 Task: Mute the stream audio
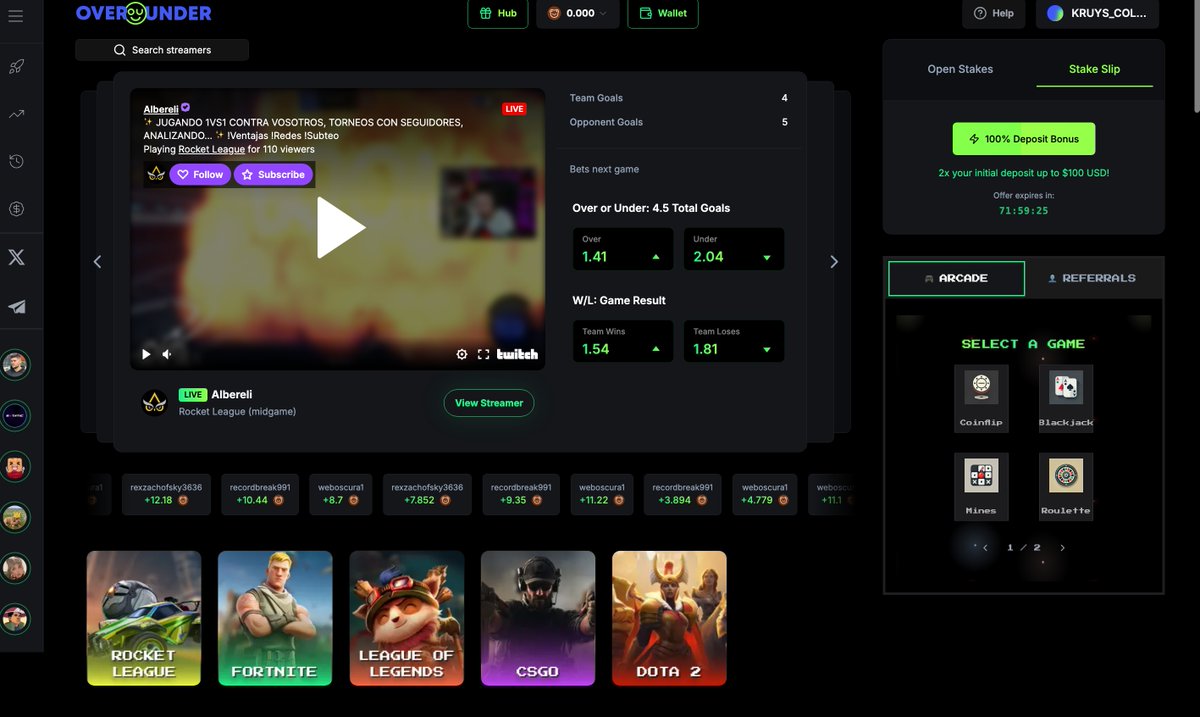coord(167,354)
